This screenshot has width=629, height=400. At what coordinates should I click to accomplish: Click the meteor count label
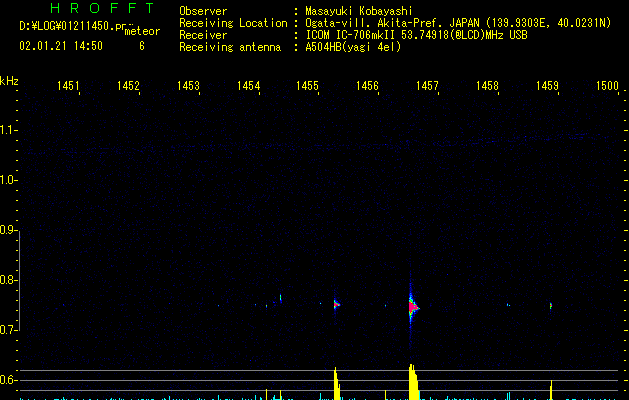tap(142, 31)
